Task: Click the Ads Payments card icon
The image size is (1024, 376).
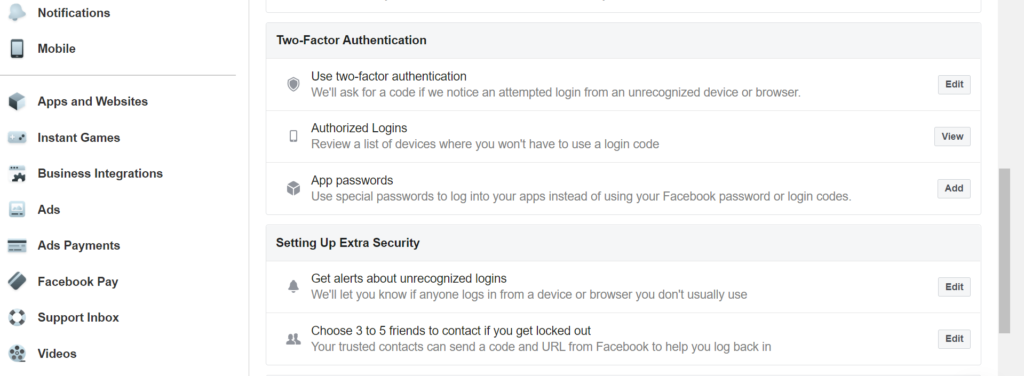Action: point(17,245)
